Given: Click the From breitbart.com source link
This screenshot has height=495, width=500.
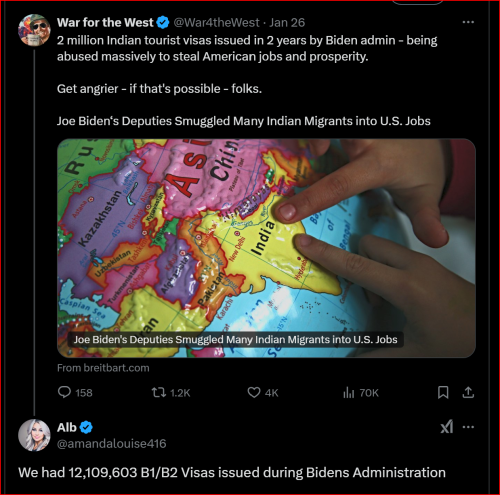Looking at the screenshot, I should click(x=103, y=368).
